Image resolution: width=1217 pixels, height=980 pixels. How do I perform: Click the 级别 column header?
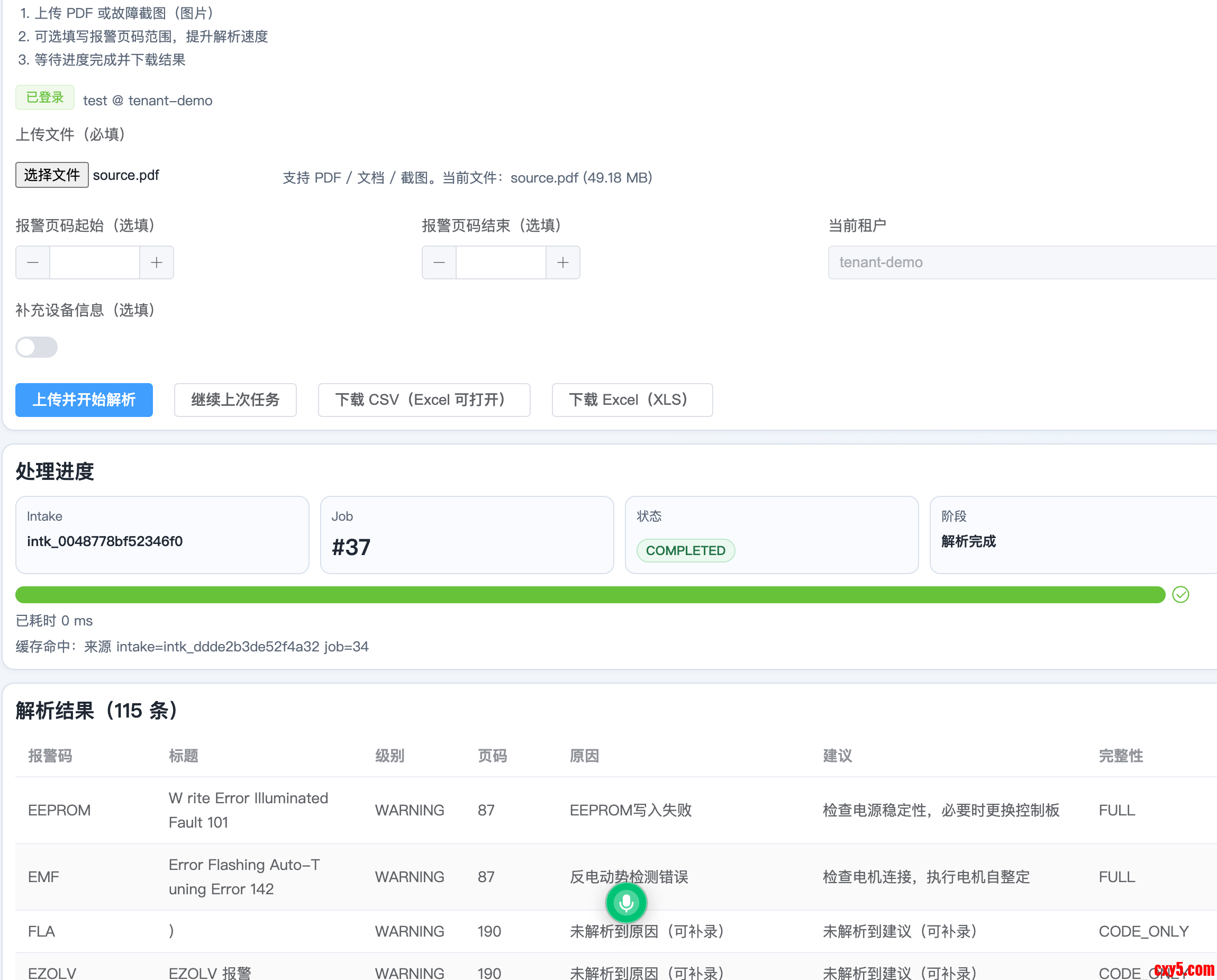point(389,755)
